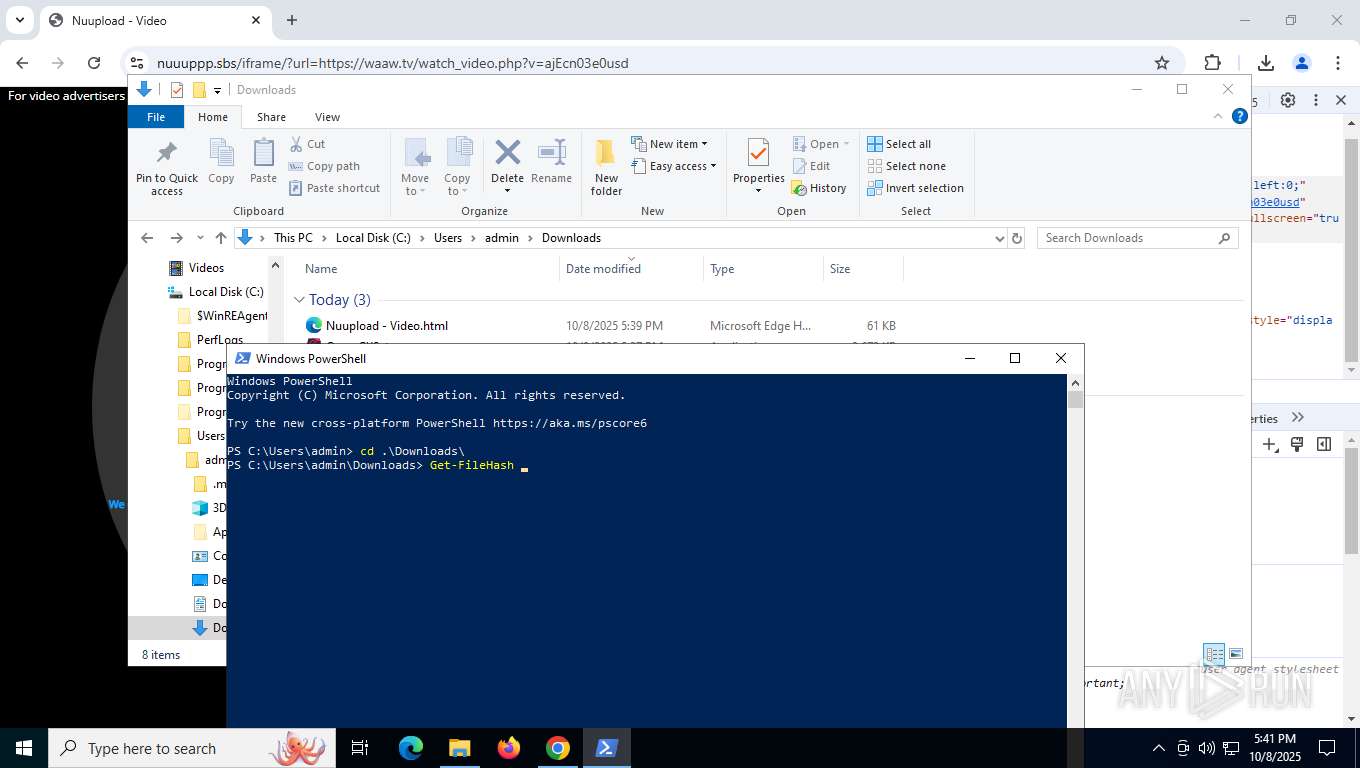Click Explorer help question mark icon
This screenshot has height=768, width=1360.
(1240, 116)
